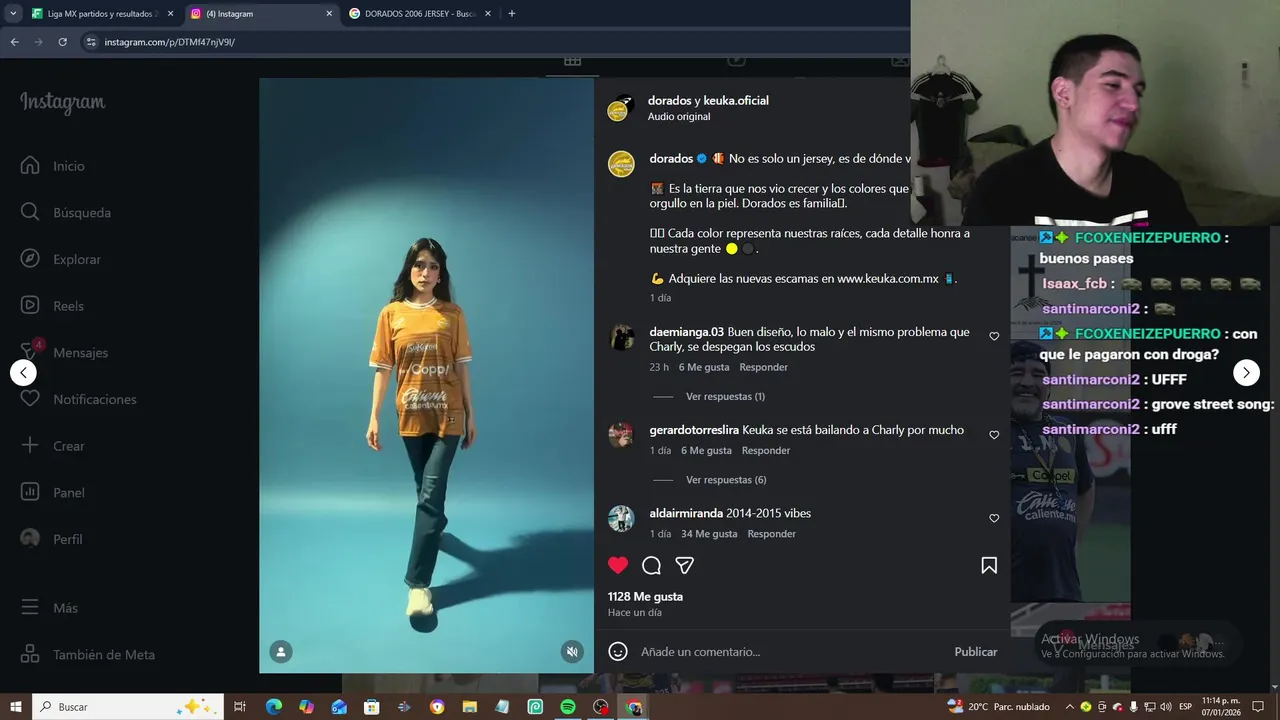Switch to the DORADOS 2006 JERSEY tab
The height and width of the screenshot is (720, 1280).
(x=420, y=14)
